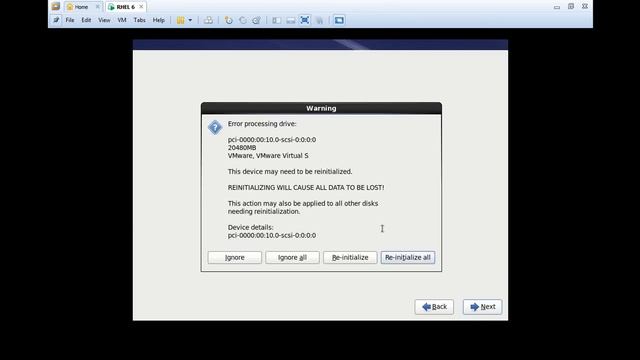640x360 pixels.
Task: Choose Ignore all in the Warning dialog
Action: pos(292,258)
